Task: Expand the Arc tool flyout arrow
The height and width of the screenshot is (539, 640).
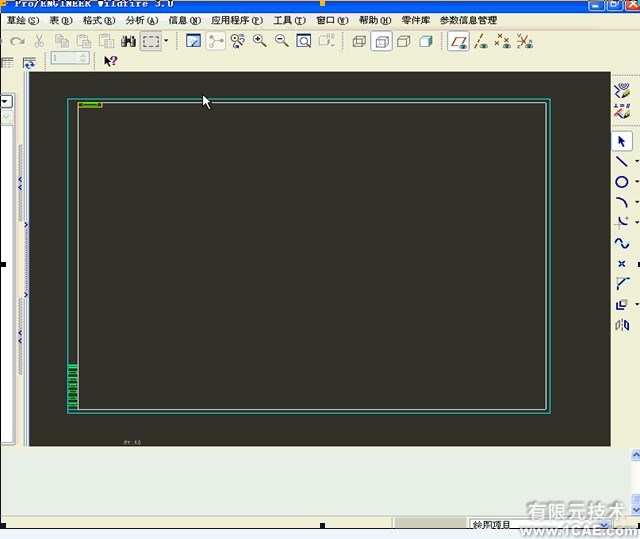Action: pos(636,202)
